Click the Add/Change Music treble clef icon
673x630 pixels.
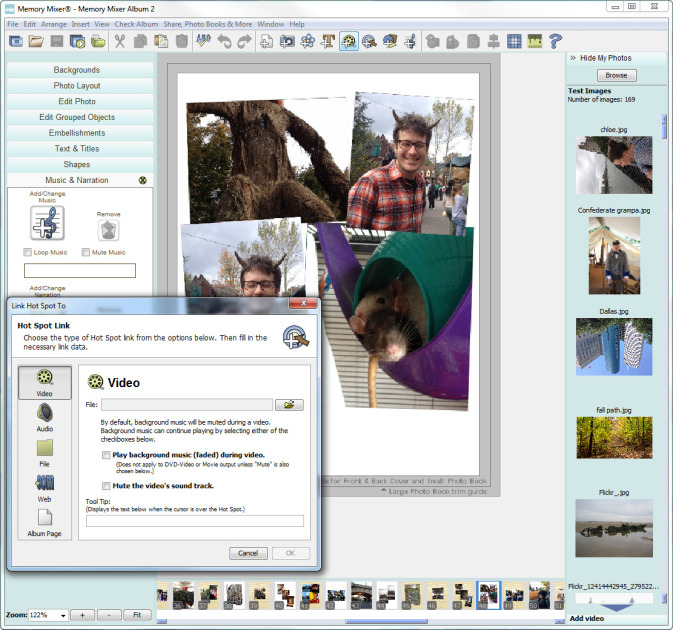(47, 223)
